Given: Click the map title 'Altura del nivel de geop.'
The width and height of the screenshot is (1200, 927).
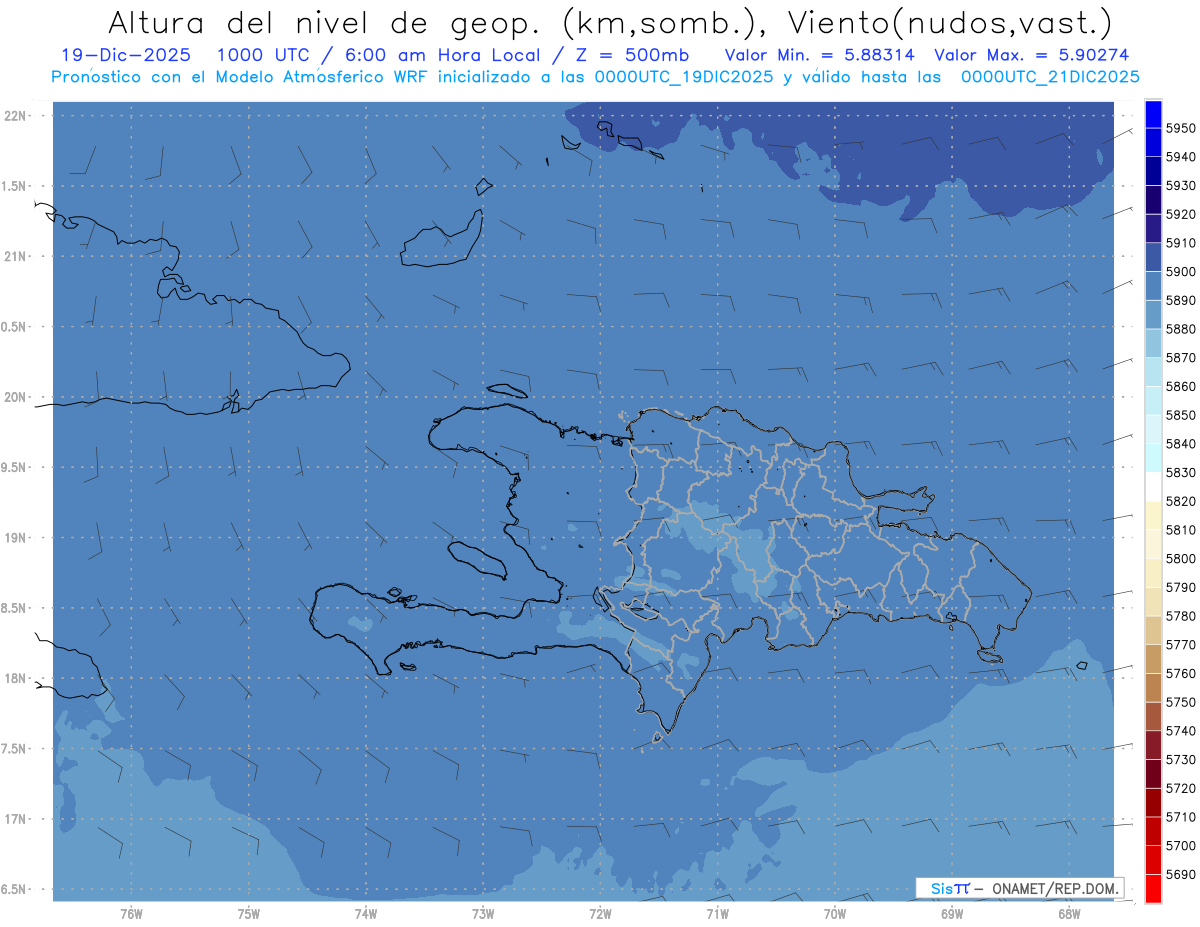Looking at the screenshot, I should point(324,22).
